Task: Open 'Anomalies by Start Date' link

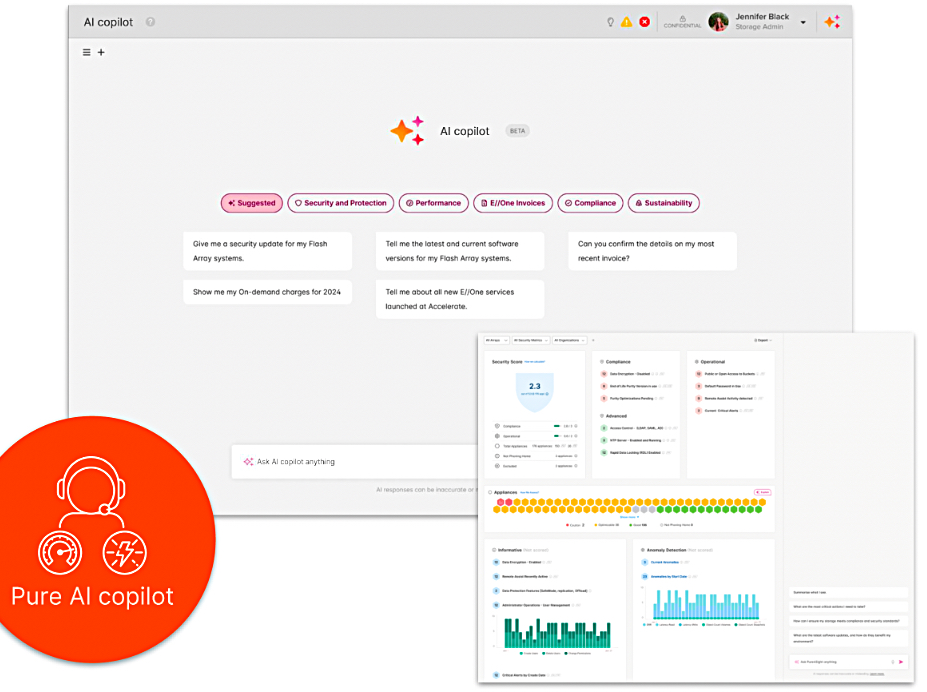Action: coord(669,577)
